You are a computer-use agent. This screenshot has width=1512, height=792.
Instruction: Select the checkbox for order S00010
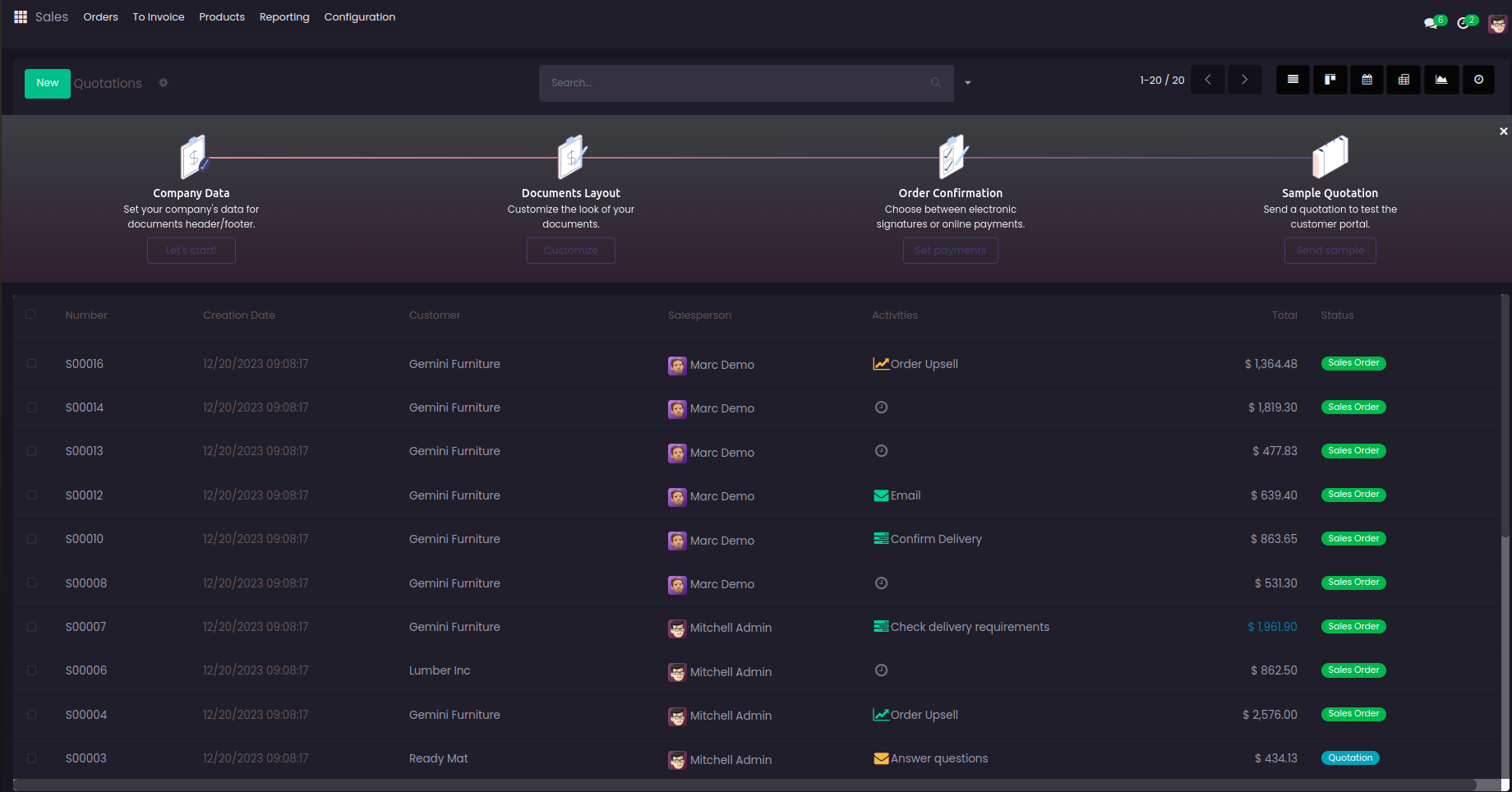point(31,539)
